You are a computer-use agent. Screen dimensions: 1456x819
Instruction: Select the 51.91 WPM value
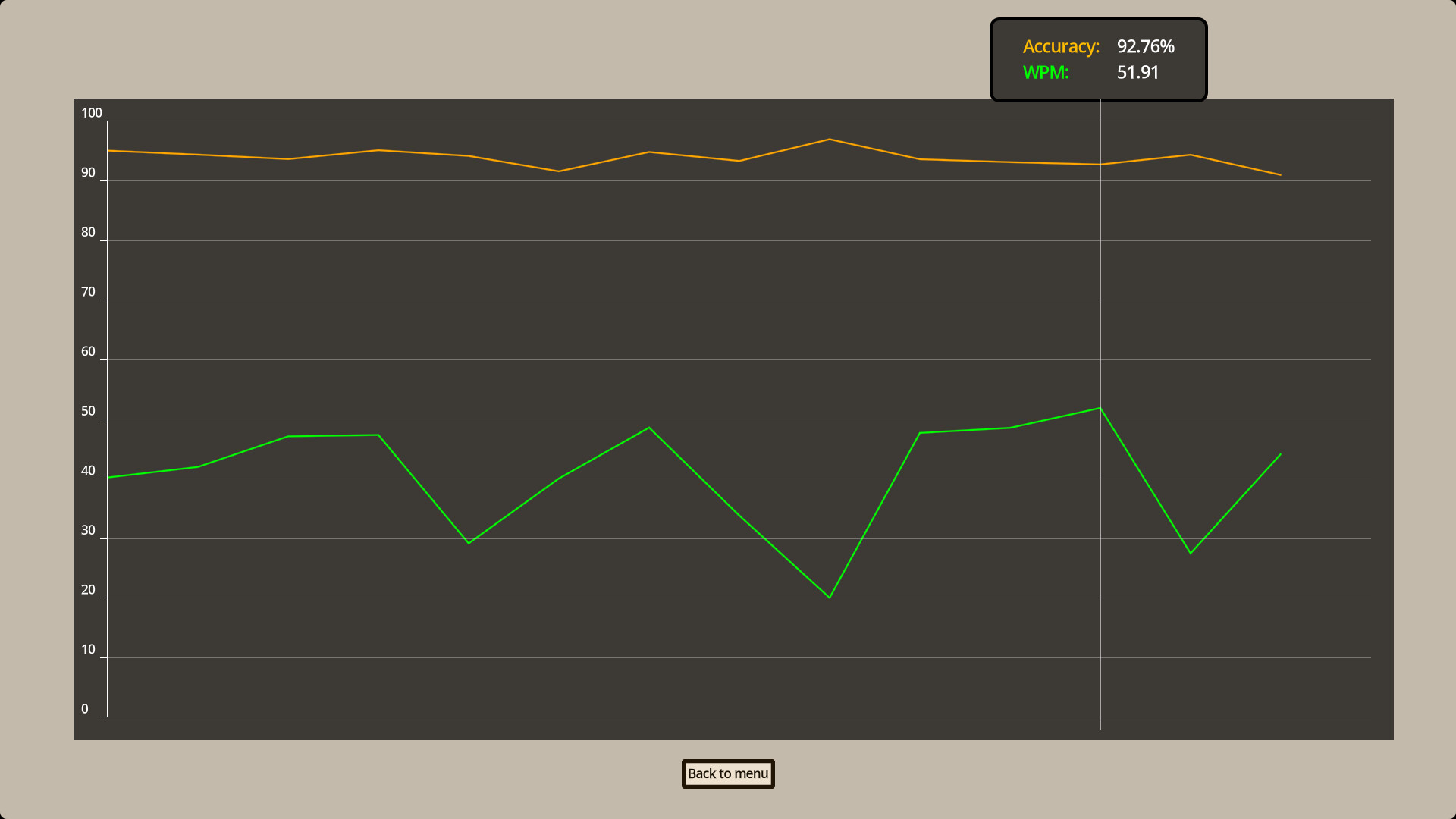(1137, 73)
